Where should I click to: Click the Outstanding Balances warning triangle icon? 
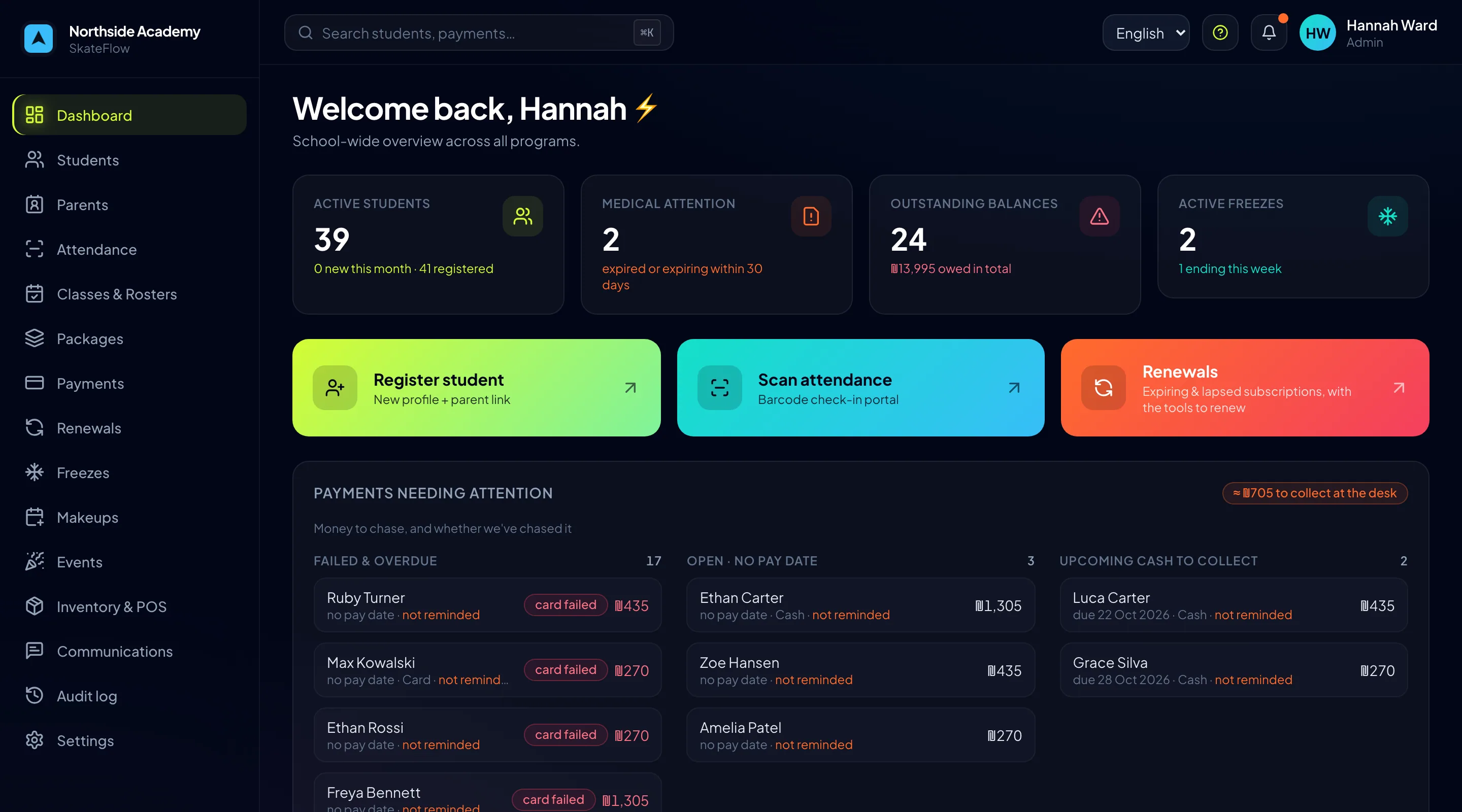coord(1099,216)
